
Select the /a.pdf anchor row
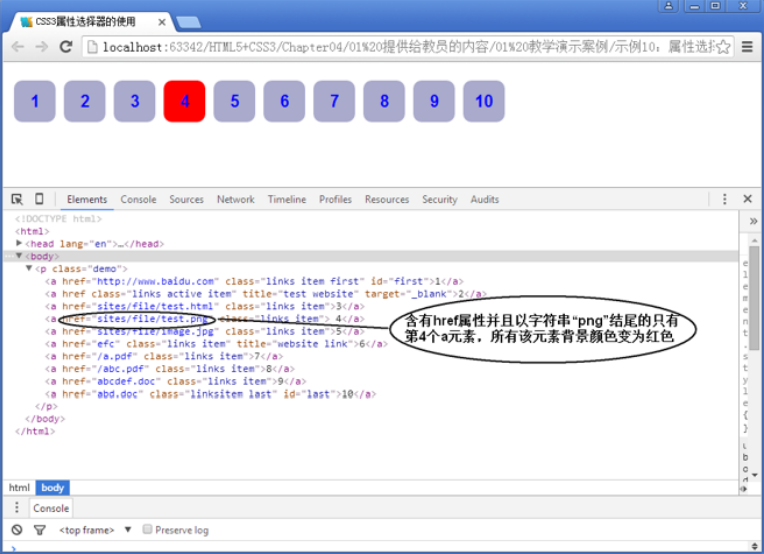click(164, 356)
